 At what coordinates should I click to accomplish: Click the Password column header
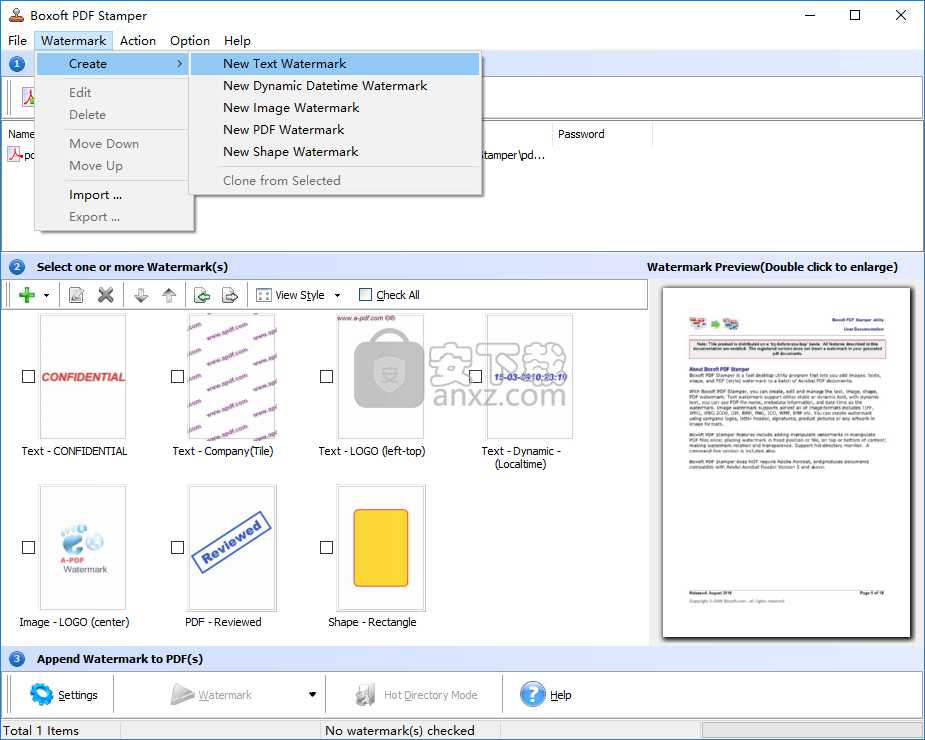(602, 134)
